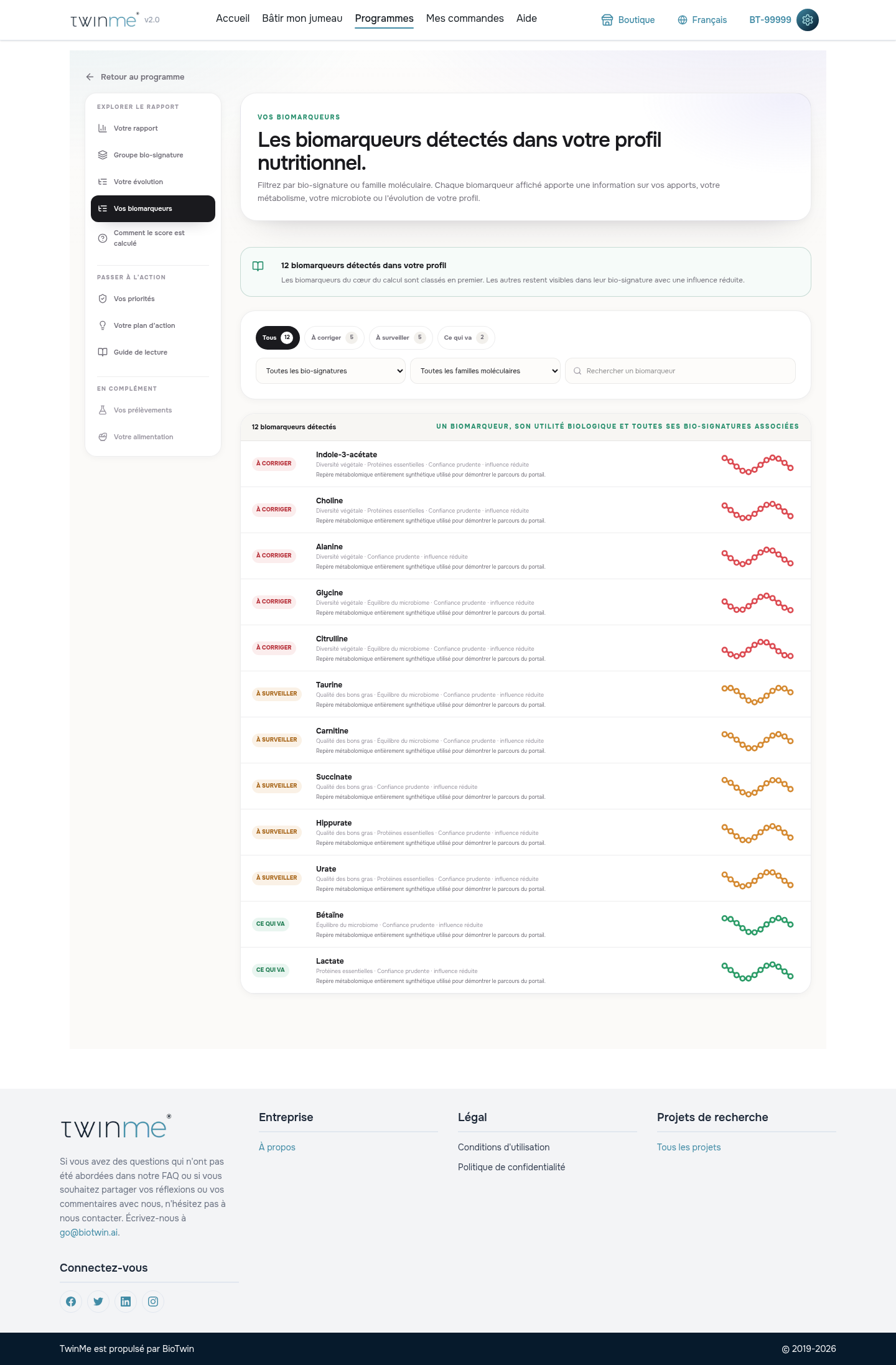
Task: Click the Boutique shop icon
Action: tap(607, 20)
